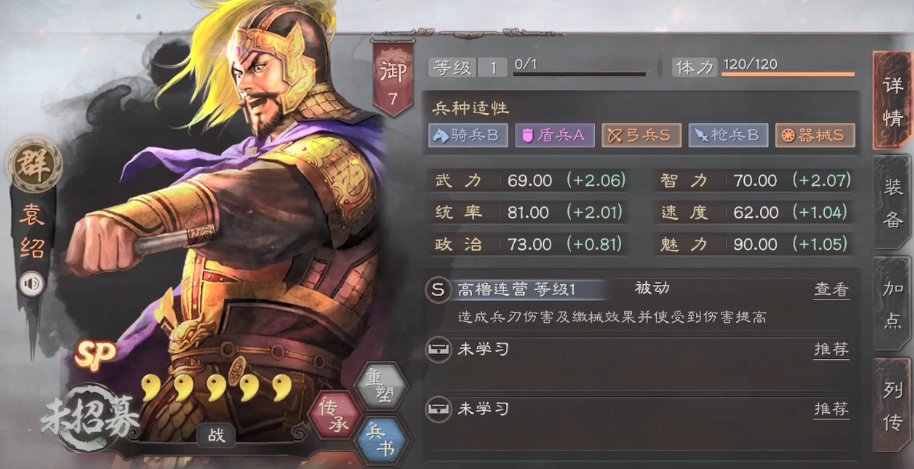Screen dimensions: 914x469
Task: Select the first unlearned skill slot icon
Action: click(438, 350)
